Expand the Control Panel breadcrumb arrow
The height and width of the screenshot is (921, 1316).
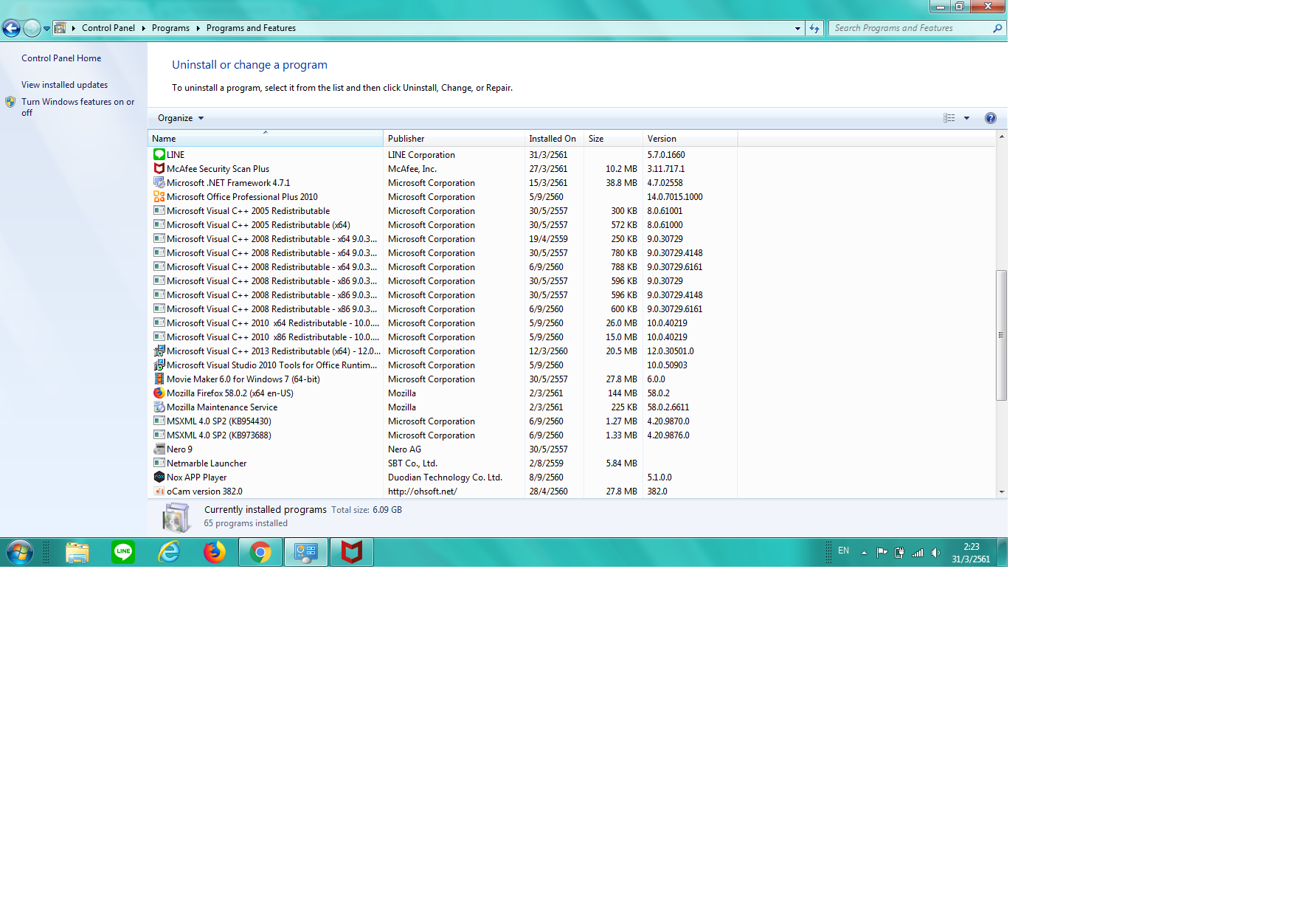click(x=143, y=28)
